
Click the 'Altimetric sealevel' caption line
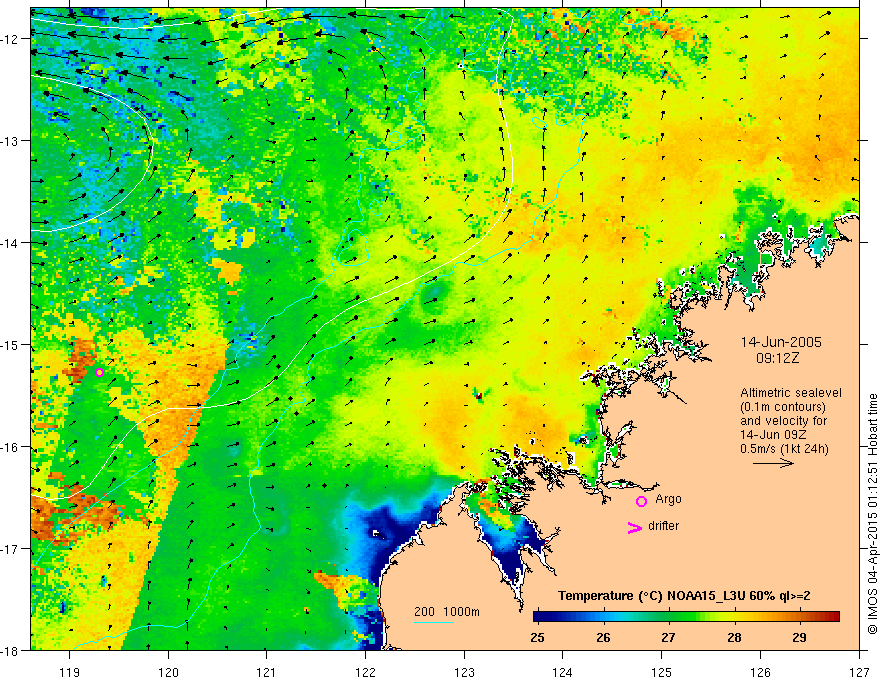tap(791, 393)
